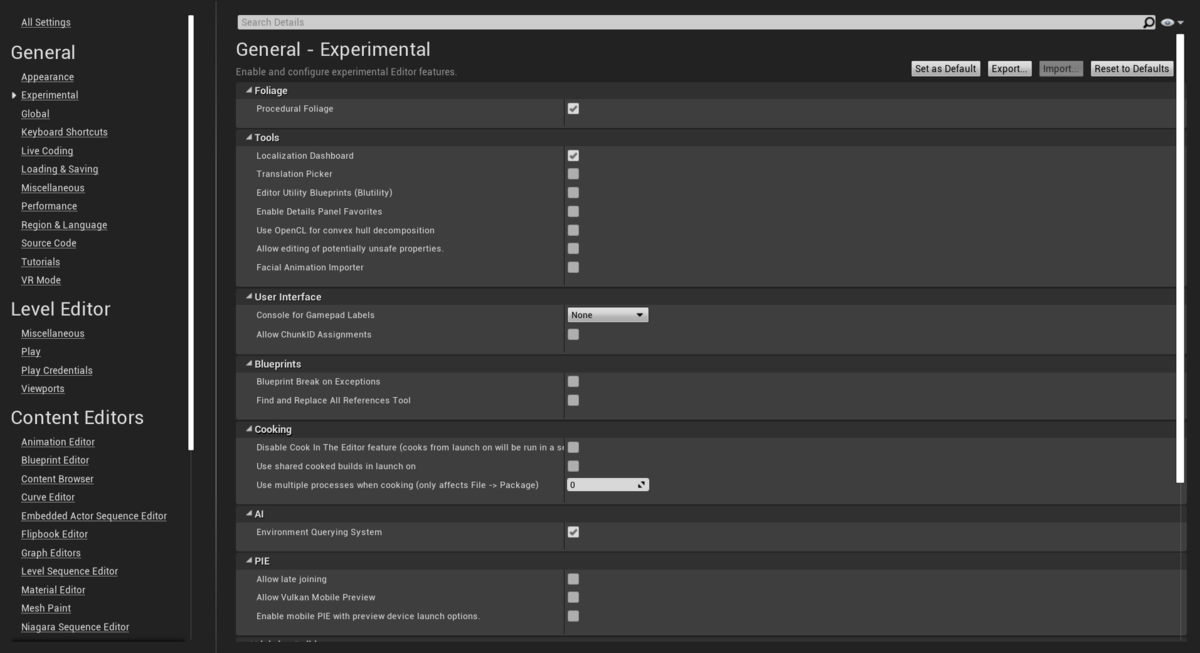Click the spinner arrow on multiple processes field
1200x653 pixels.
(x=642, y=485)
